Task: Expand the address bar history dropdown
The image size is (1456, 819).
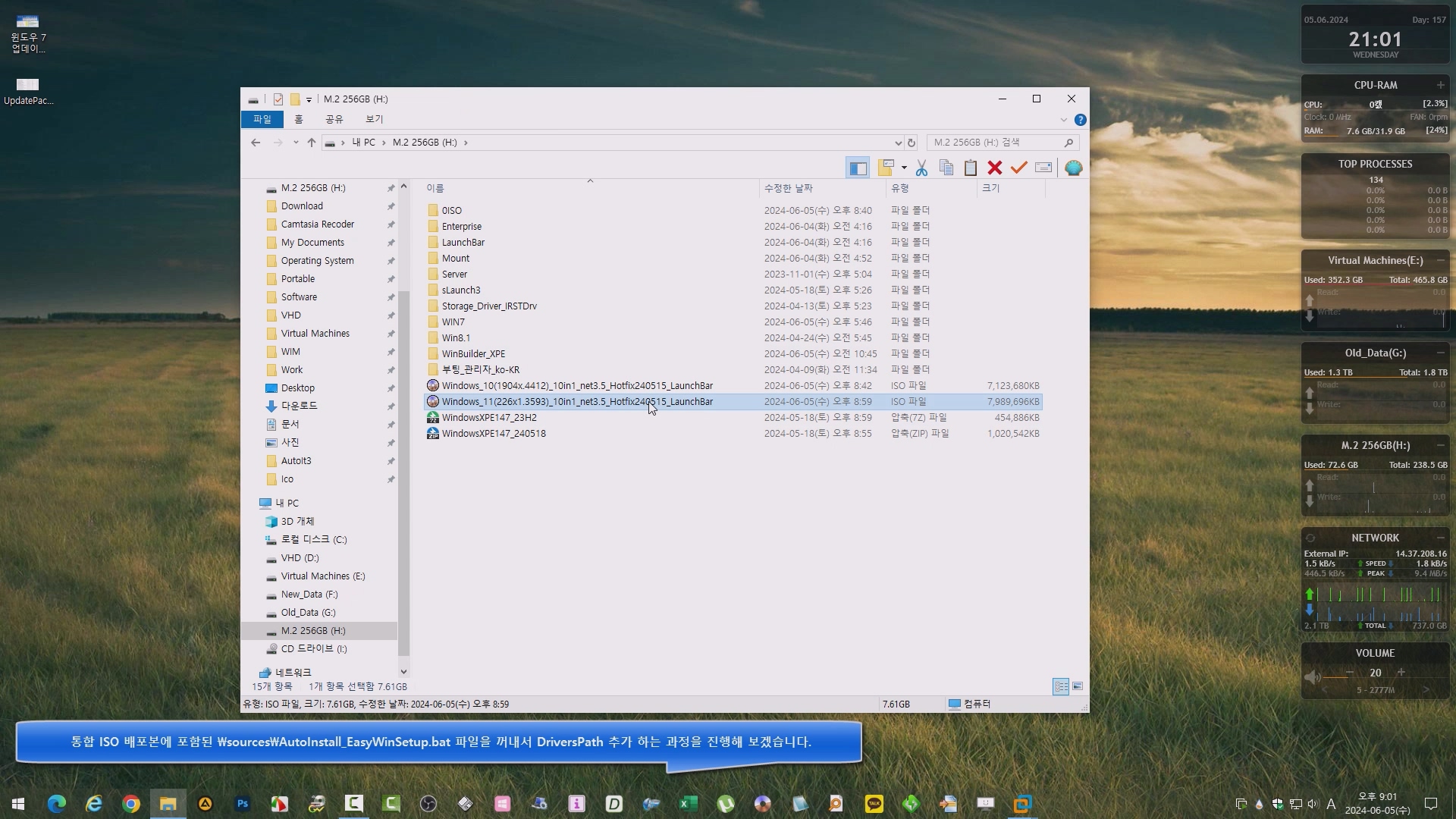Action: (x=898, y=143)
